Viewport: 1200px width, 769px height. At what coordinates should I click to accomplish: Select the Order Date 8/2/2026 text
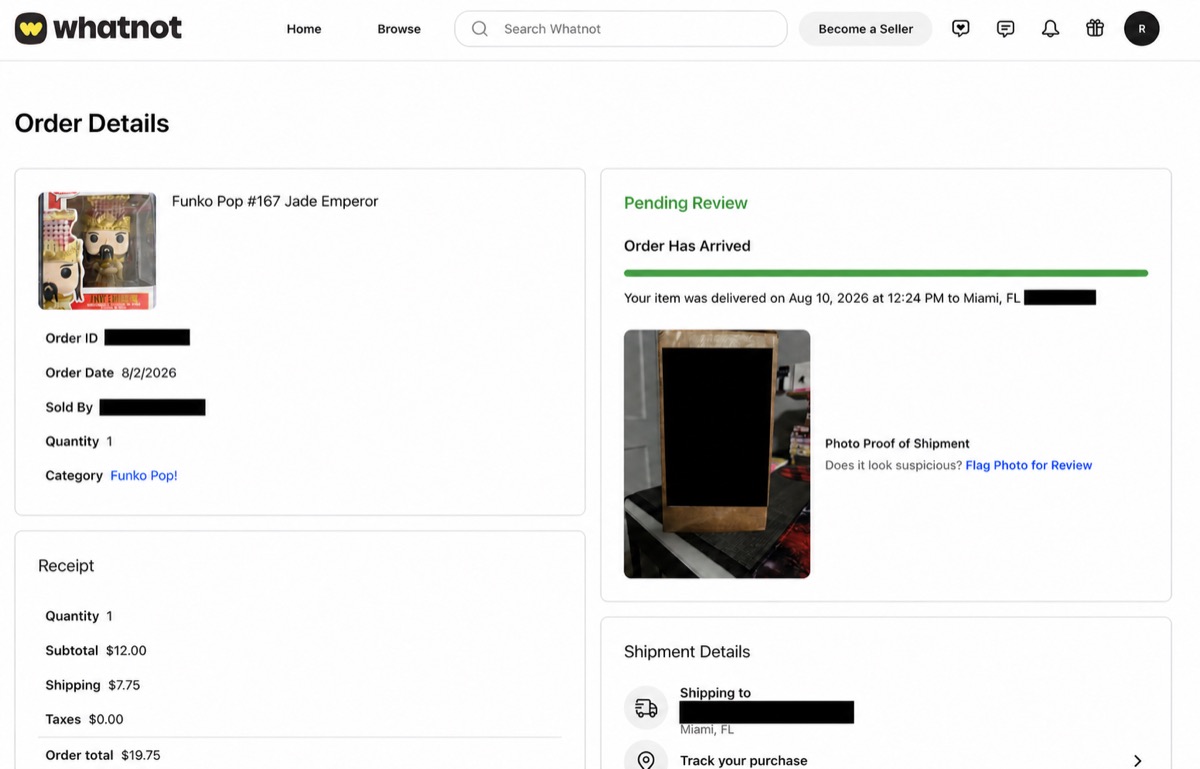click(111, 373)
